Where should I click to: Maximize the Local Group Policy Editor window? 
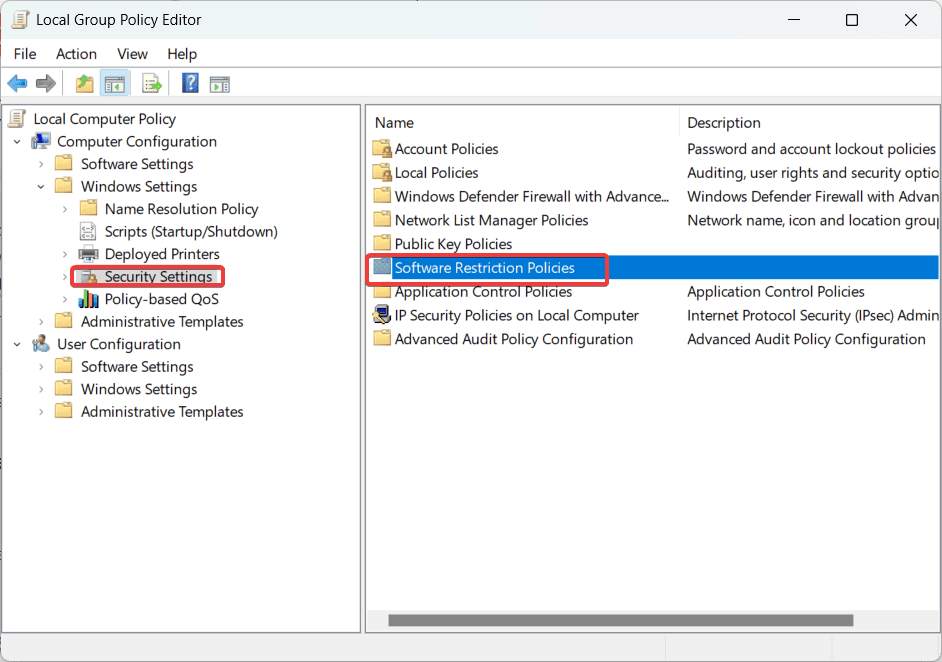[x=852, y=20]
